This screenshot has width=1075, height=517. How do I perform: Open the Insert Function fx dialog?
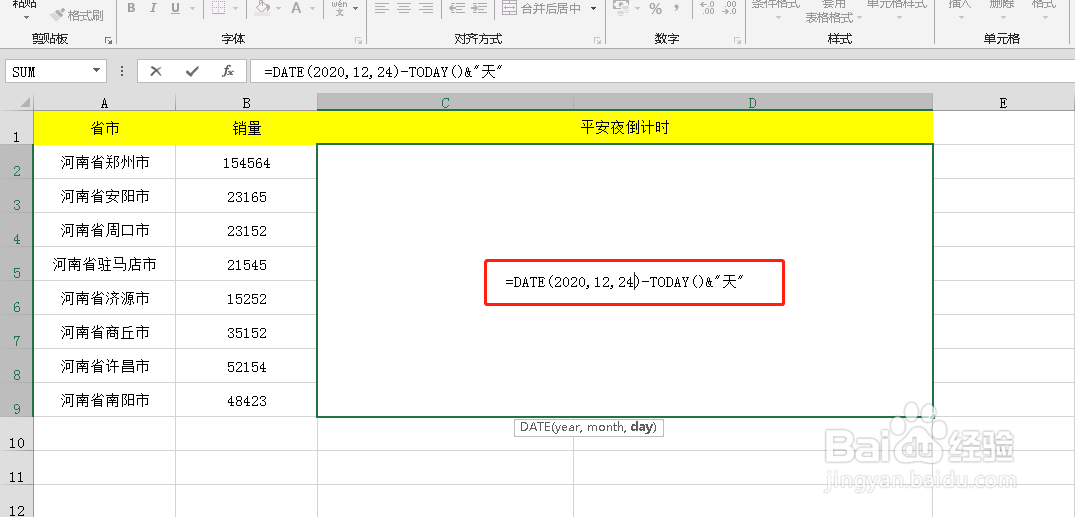[228, 71]
